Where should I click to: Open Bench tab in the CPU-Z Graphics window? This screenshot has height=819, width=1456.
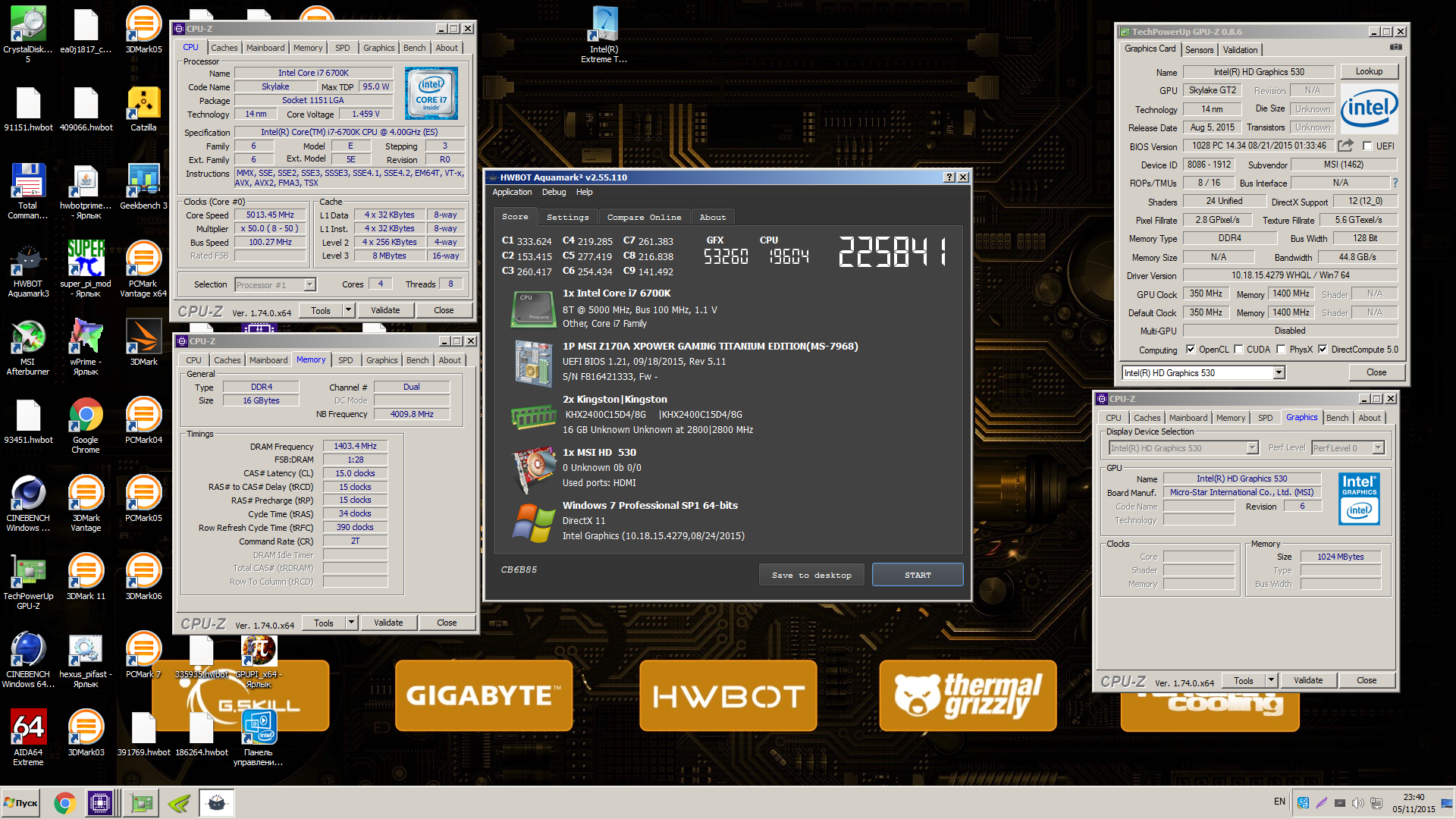tap(1337, 418)
